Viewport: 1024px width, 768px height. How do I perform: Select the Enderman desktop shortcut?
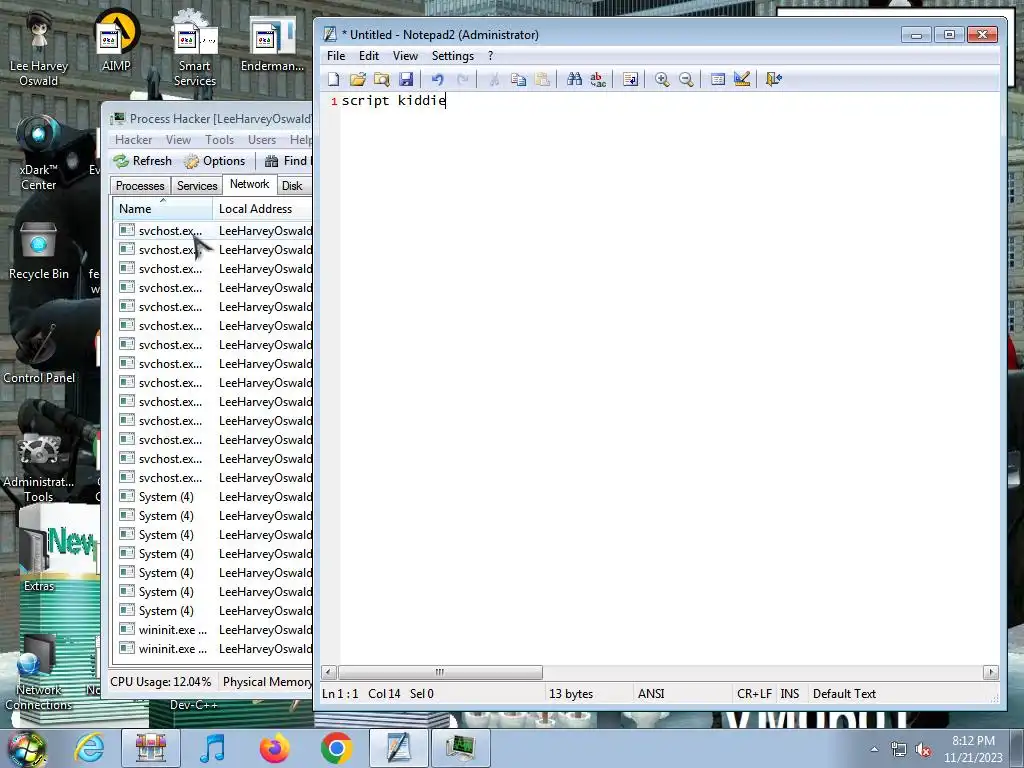click(x=272, y=44)
